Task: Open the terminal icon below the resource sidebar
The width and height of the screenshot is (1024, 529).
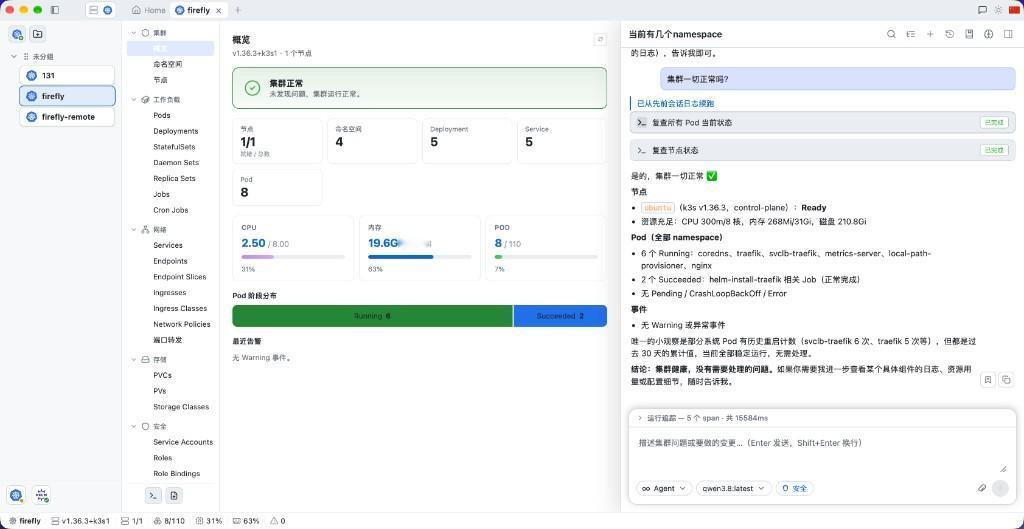Action: click(152, 495)
